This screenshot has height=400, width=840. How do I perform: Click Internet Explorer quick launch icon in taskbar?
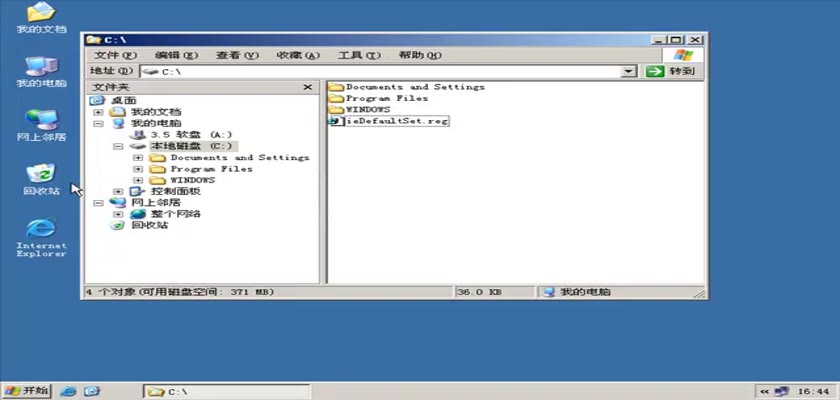69,390
